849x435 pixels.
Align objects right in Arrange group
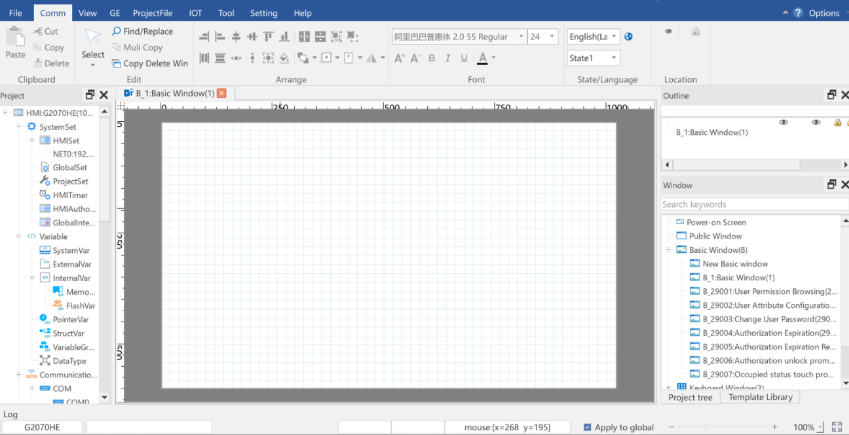click(x=204, y=37)
